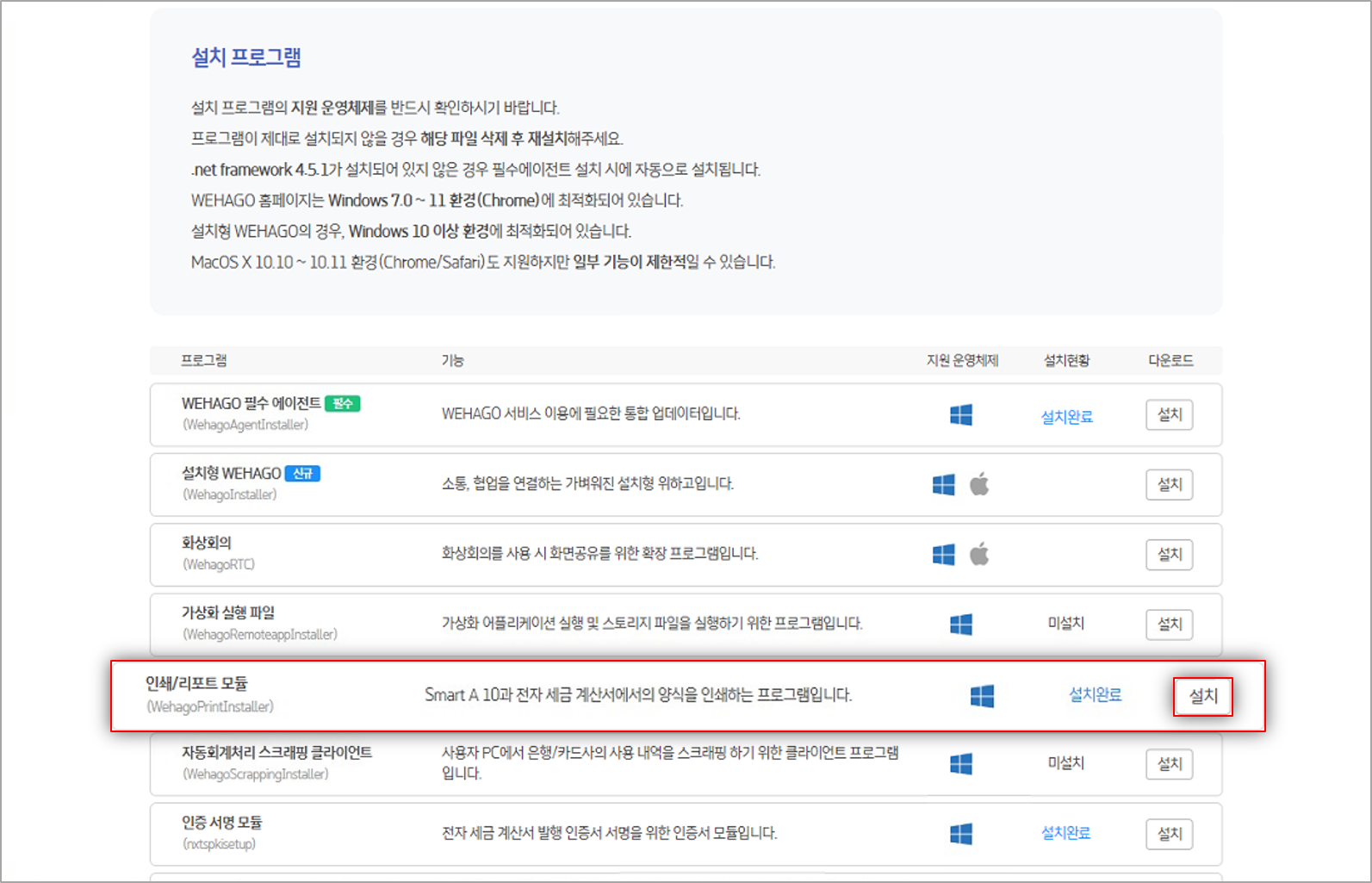Click Windows icon in 자동회계처리 스크래핑 row
The width and height of the screenshot is (1372, 883).
coord(960,764)
